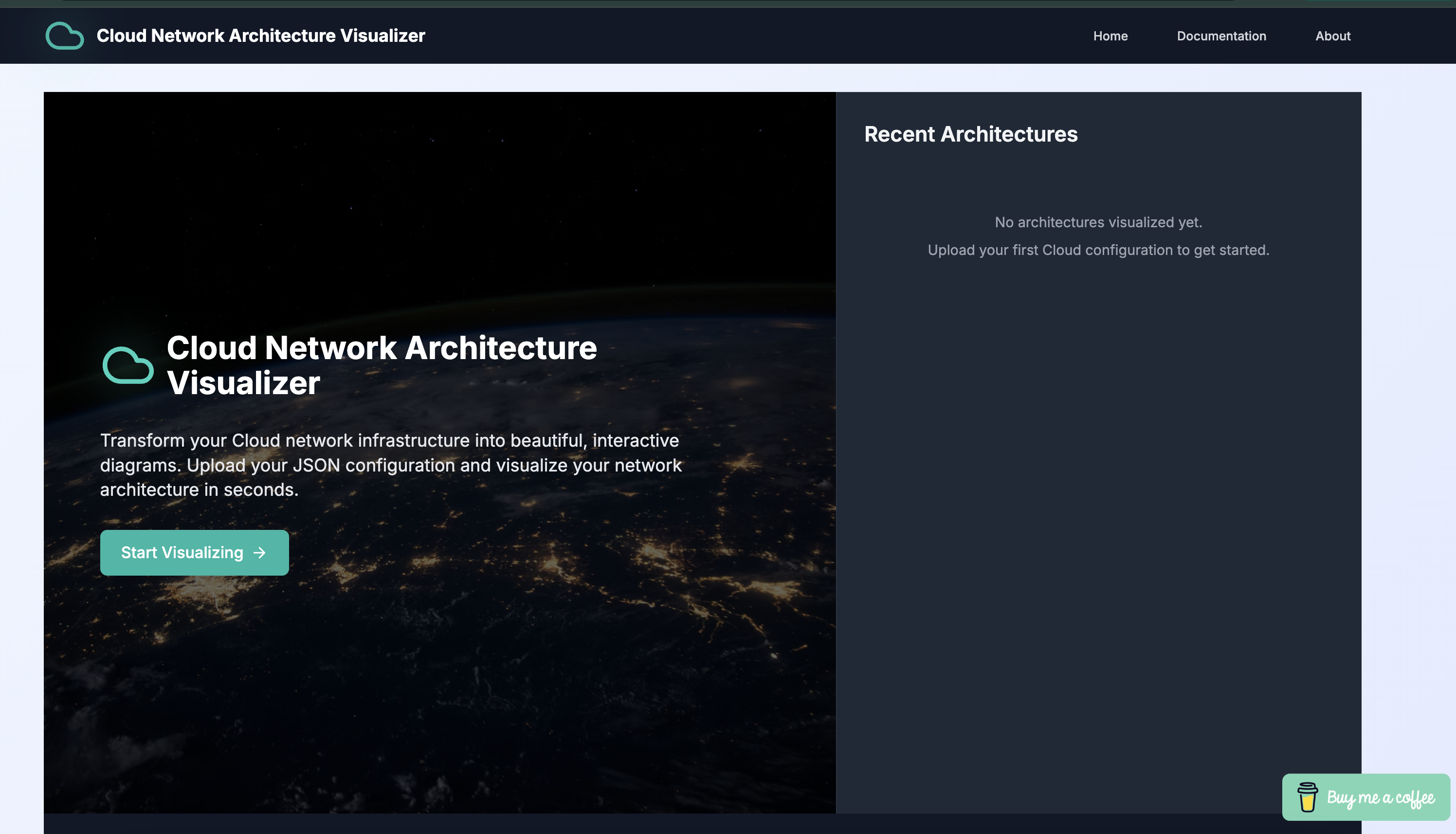Click the coffee cup icon
Image resolution: width=1456 pixels, height=834 pixels.
click(1307, 797)
